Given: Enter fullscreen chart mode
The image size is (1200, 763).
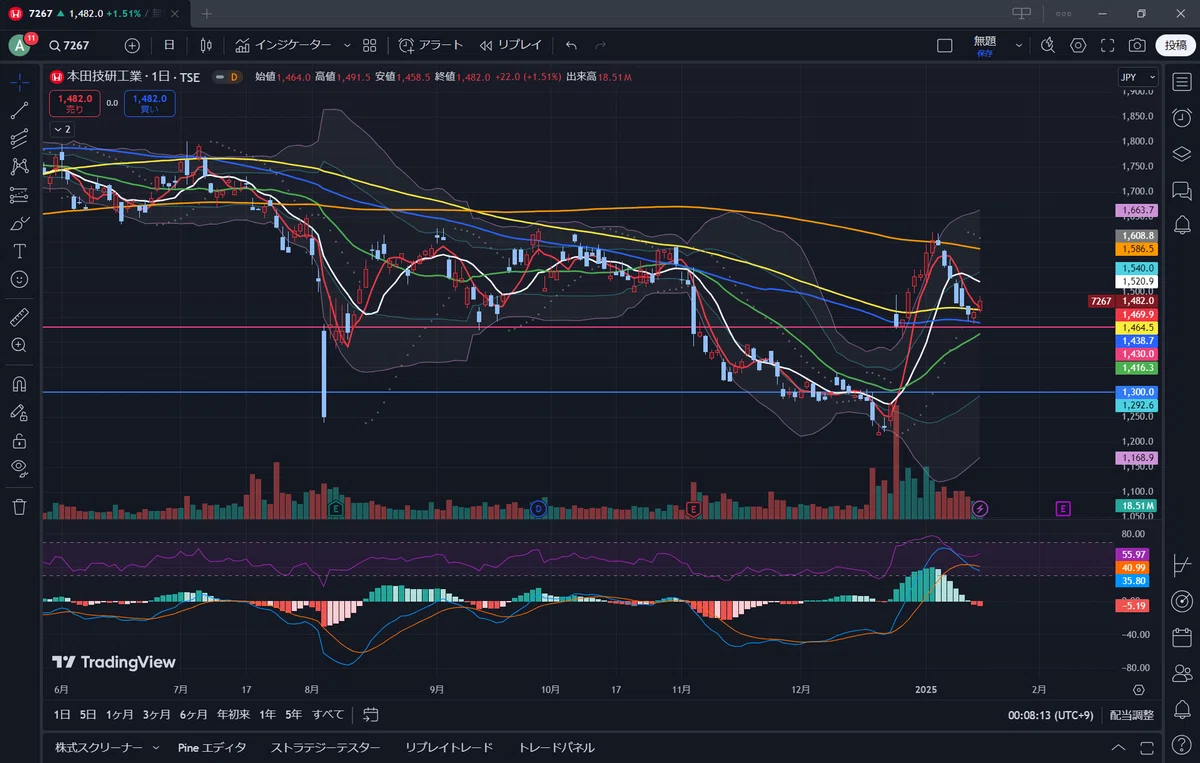Looking at the screenshot, I should click(x=1107, y=45).
